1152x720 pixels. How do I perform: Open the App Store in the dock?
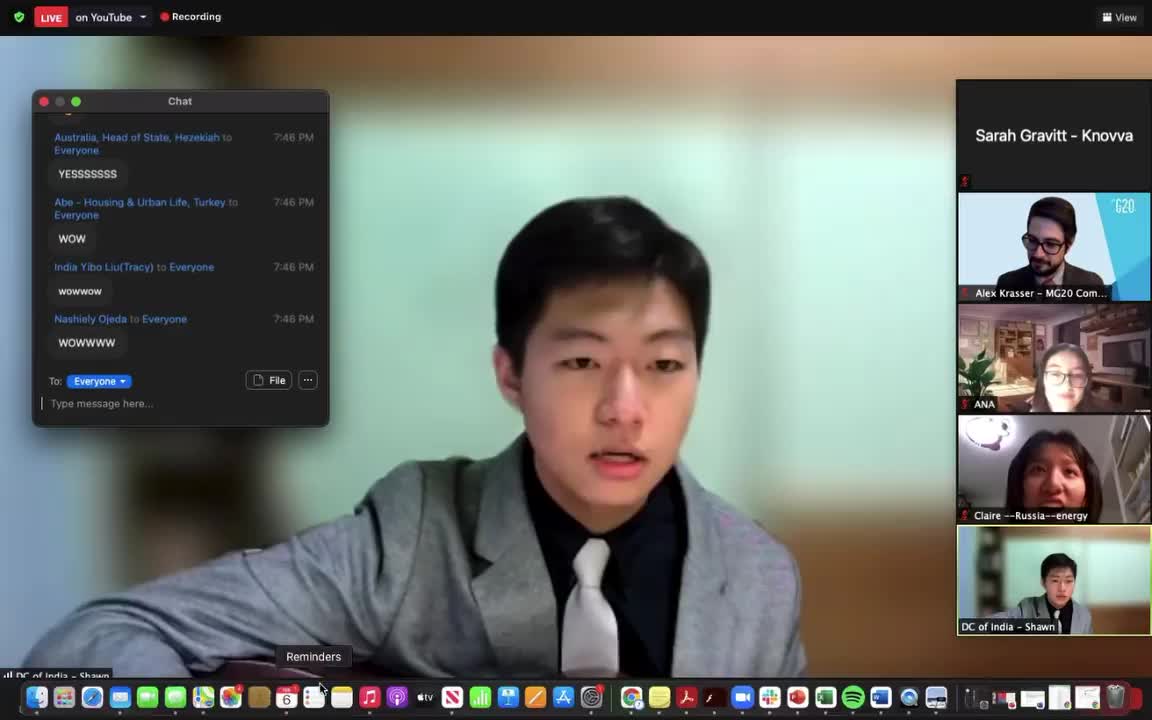(564, 697)
